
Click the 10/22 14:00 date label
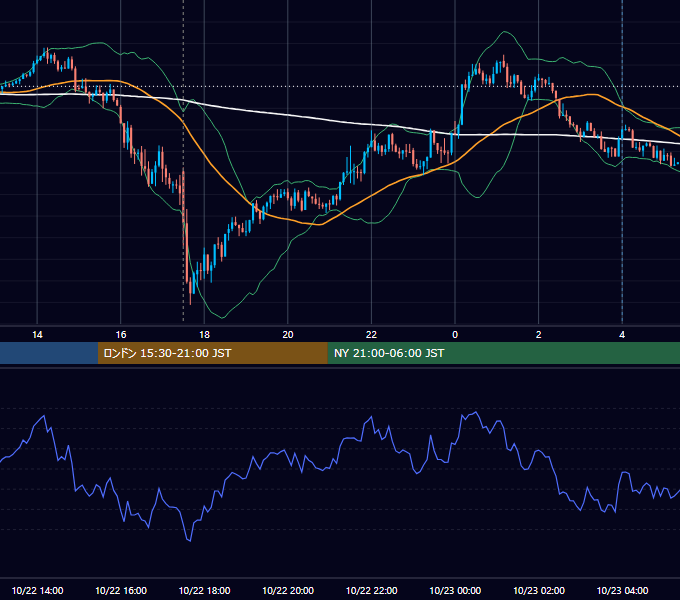click(37, 590)
